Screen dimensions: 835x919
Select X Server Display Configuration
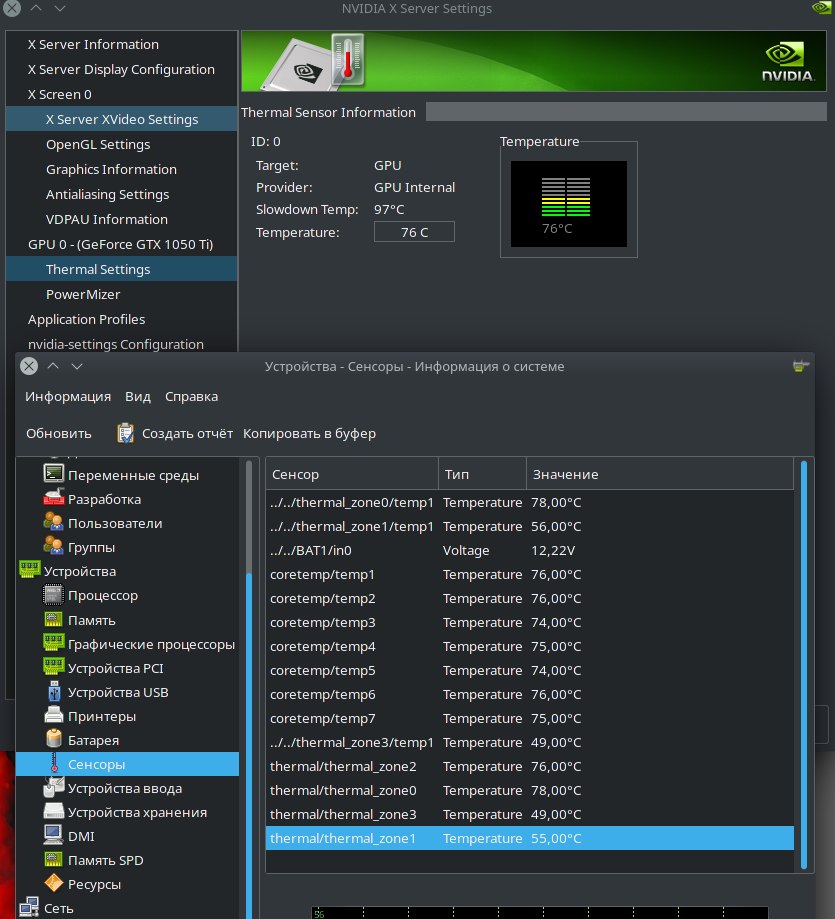[x=121, y=69]
